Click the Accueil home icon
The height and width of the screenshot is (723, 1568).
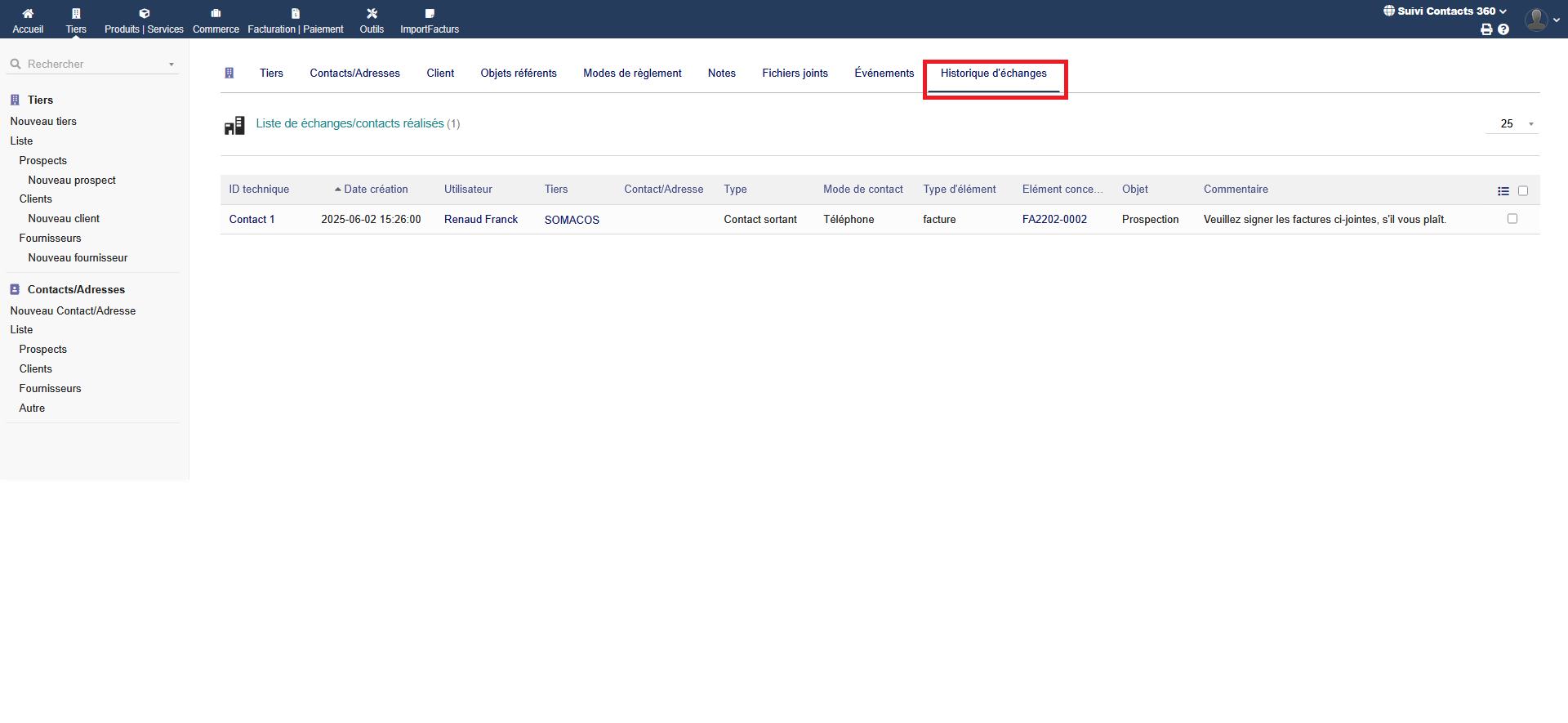[28, 14]
